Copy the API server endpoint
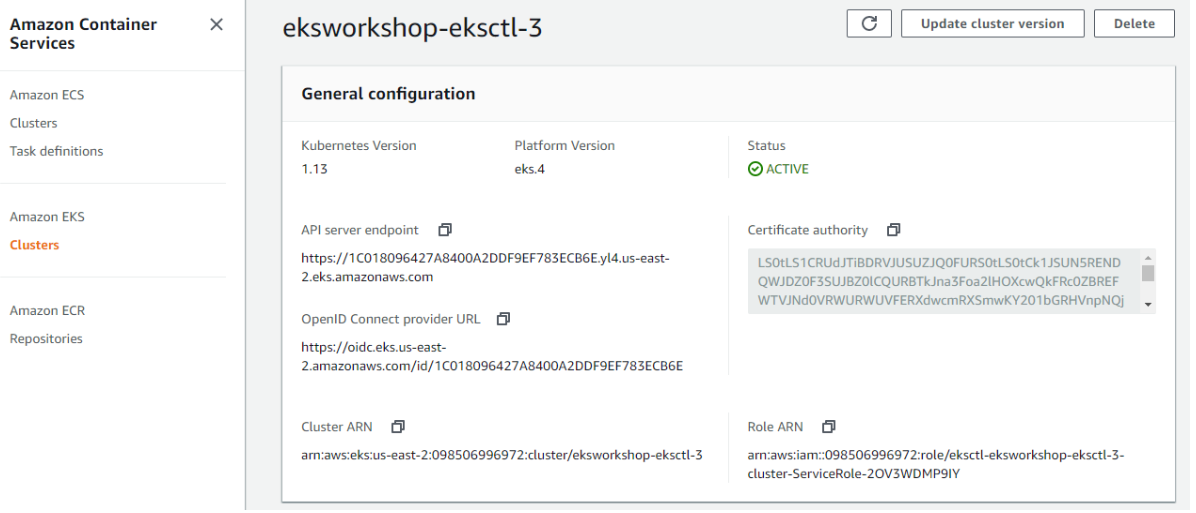The width and height of the screenshot is (1196, 513). [x=445, y=230]
